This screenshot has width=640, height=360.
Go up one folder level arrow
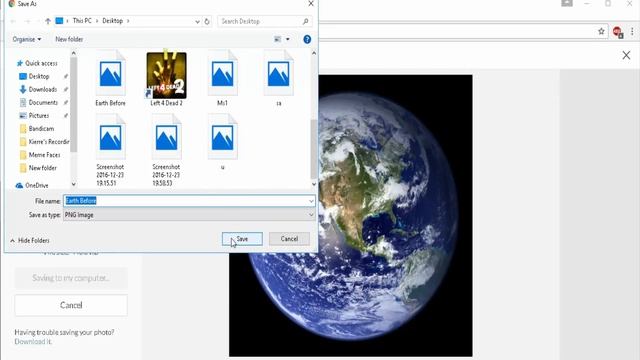point(48,21)
